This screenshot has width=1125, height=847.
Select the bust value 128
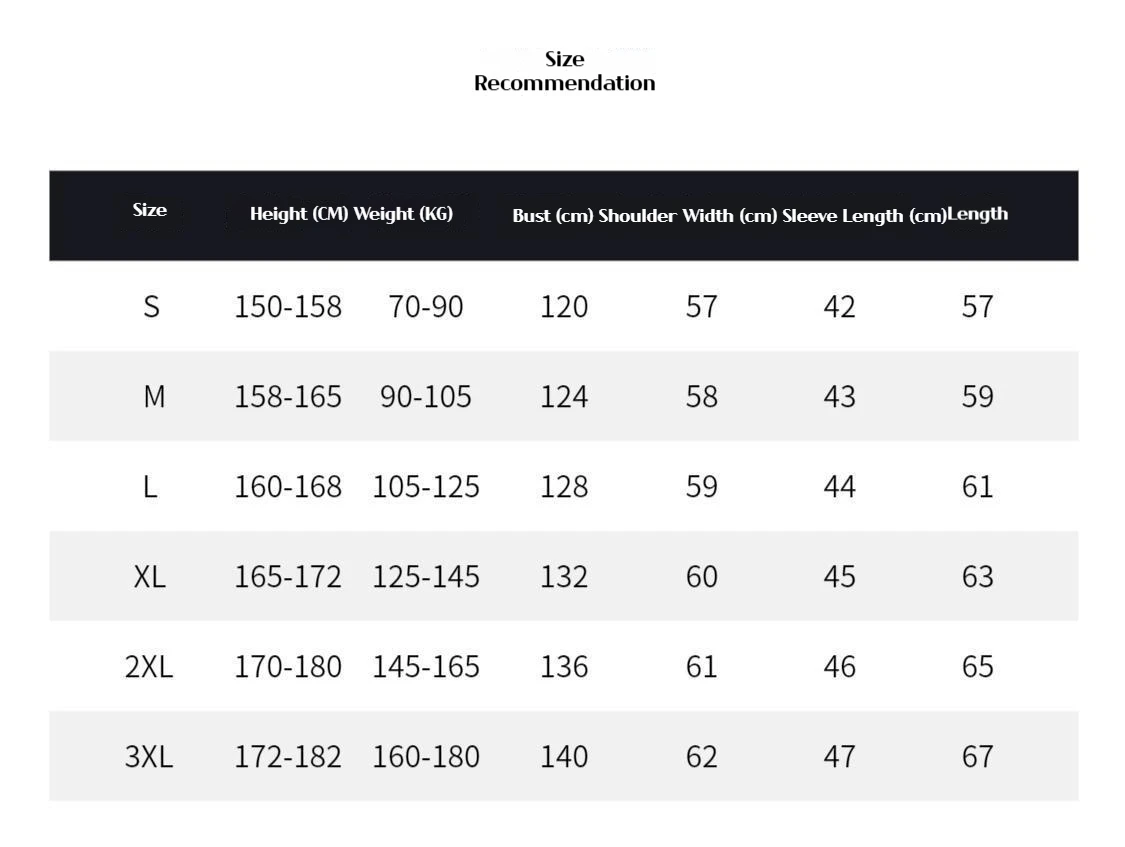coord(564,486)
